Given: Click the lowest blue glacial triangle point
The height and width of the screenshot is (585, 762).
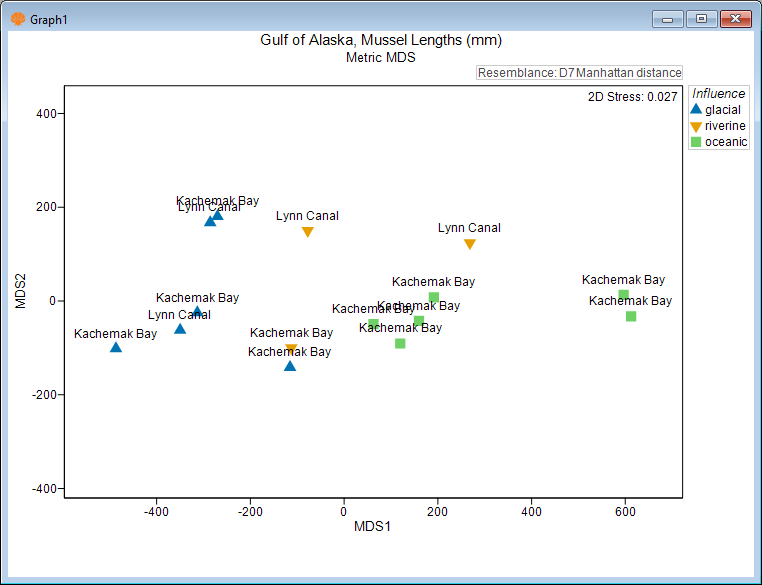Looking at the screenshot, I should (290, 366).
